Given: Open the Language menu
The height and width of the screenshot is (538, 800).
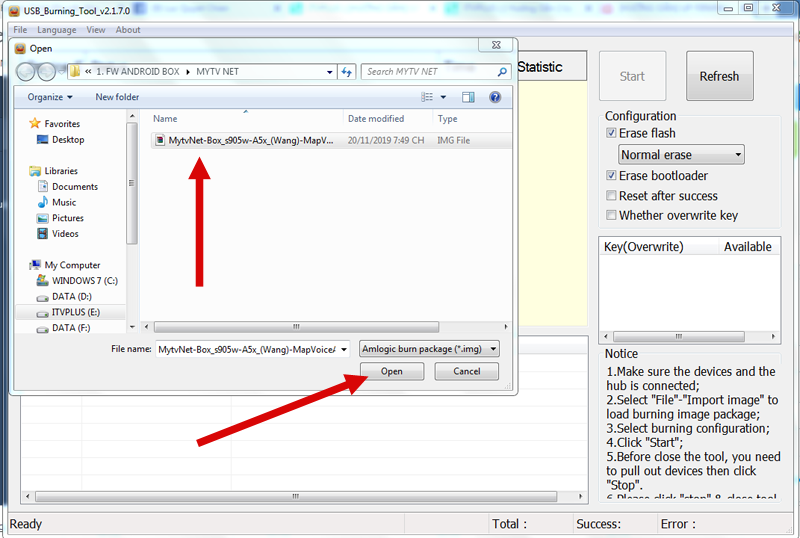Looking at the screenshot, I should tap(57, 30).
